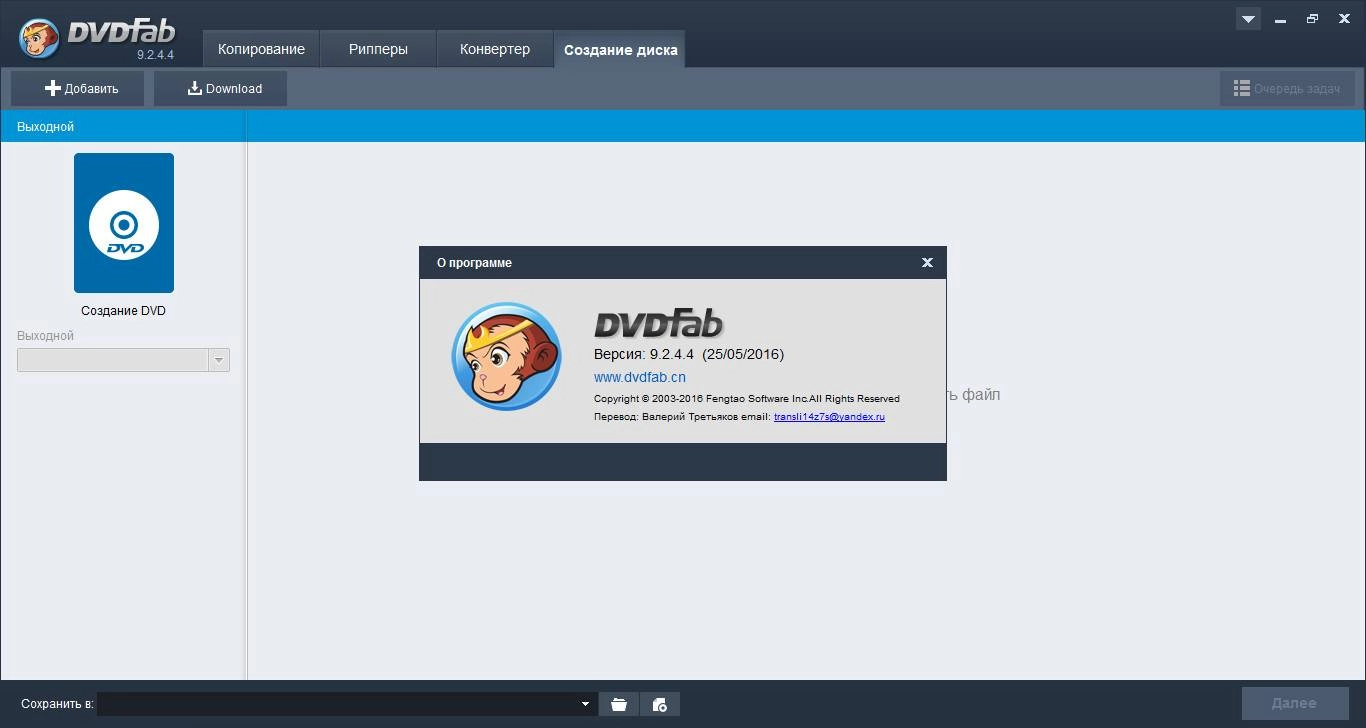1366x728 pixels.
Task: Restore the DVDFab window size
Action: pos(1312,19)
